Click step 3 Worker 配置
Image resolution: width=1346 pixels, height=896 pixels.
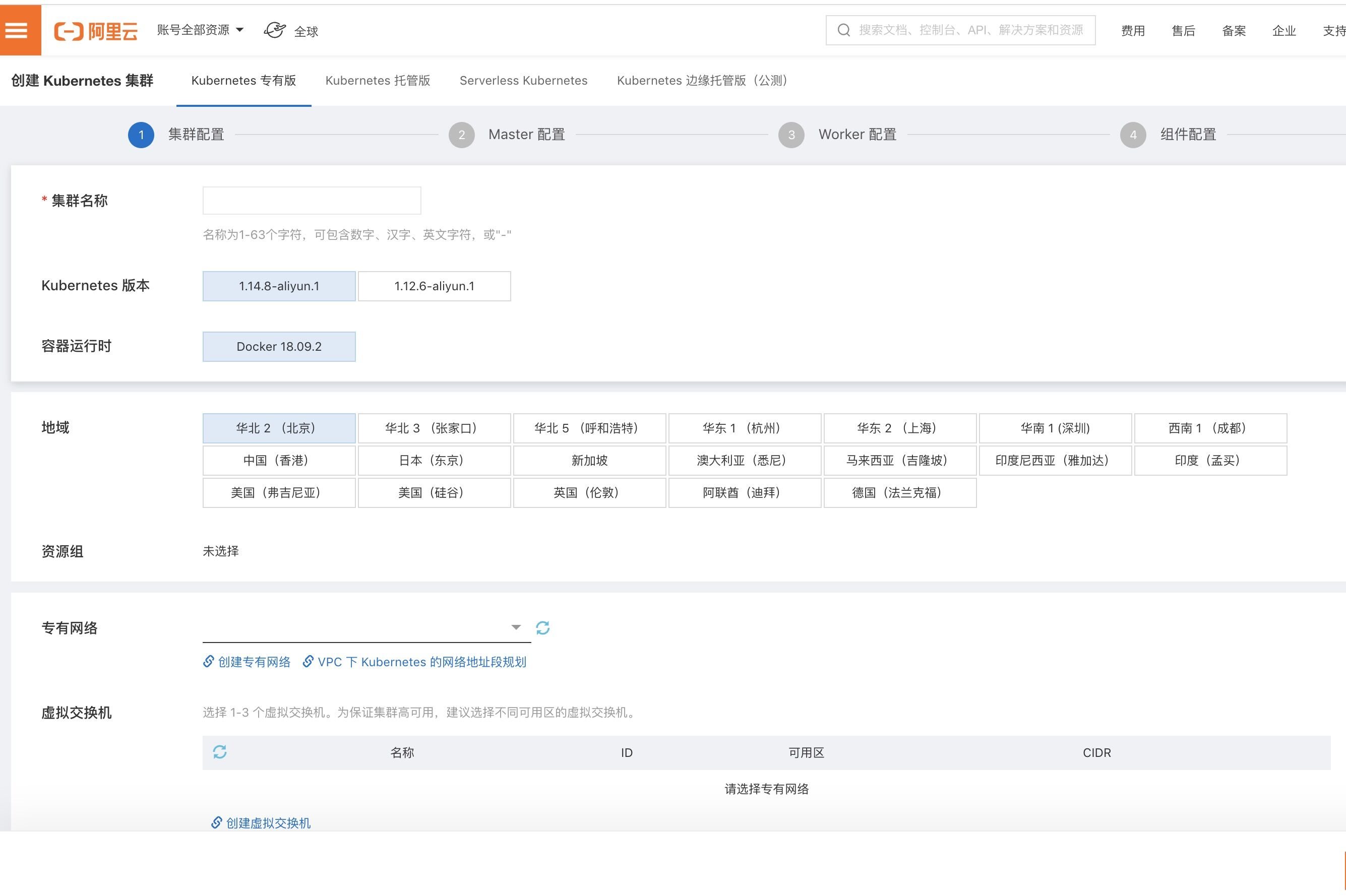click(x=837, y=135)
